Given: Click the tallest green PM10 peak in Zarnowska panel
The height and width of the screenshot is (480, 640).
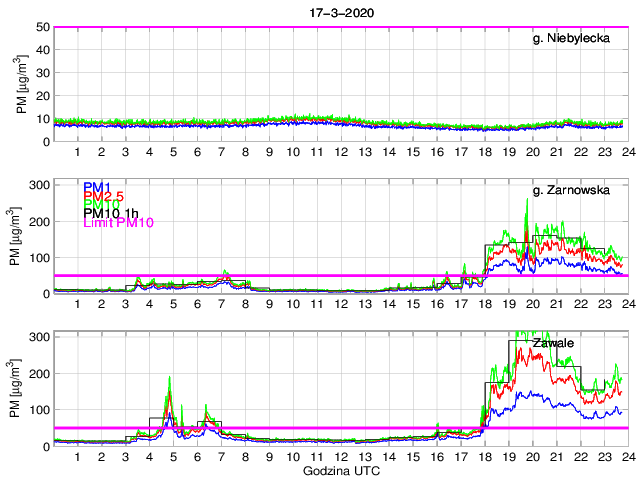Looking at the screenshot, I should coord(527,200).
